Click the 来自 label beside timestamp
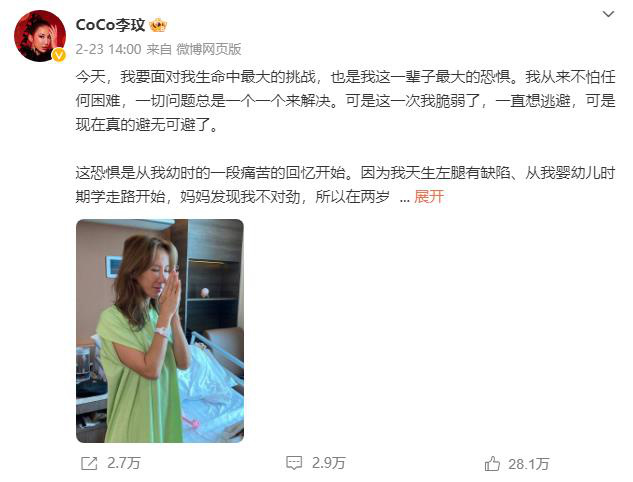The image size is (633, 482). point(159,49)
